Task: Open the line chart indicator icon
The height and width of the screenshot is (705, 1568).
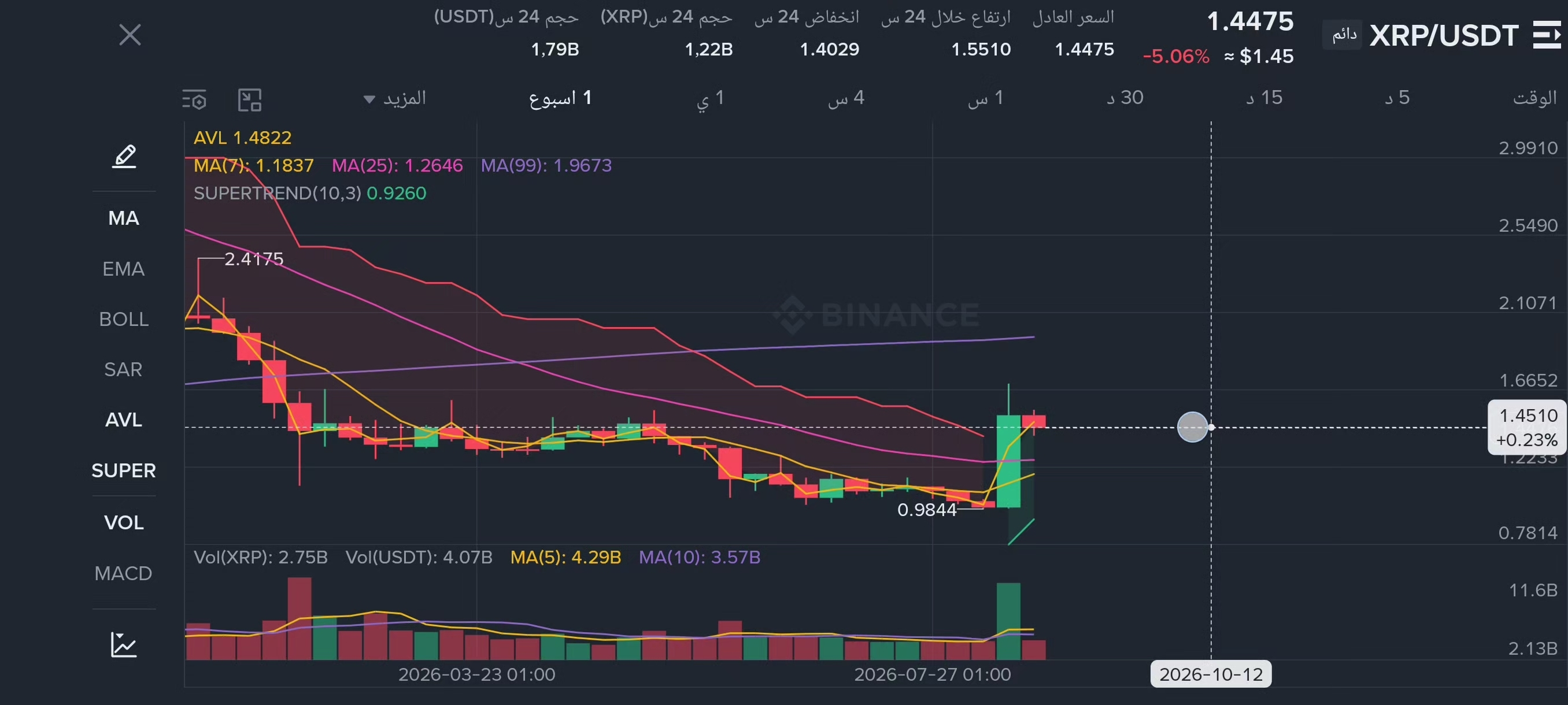Action: click(124, 645)
